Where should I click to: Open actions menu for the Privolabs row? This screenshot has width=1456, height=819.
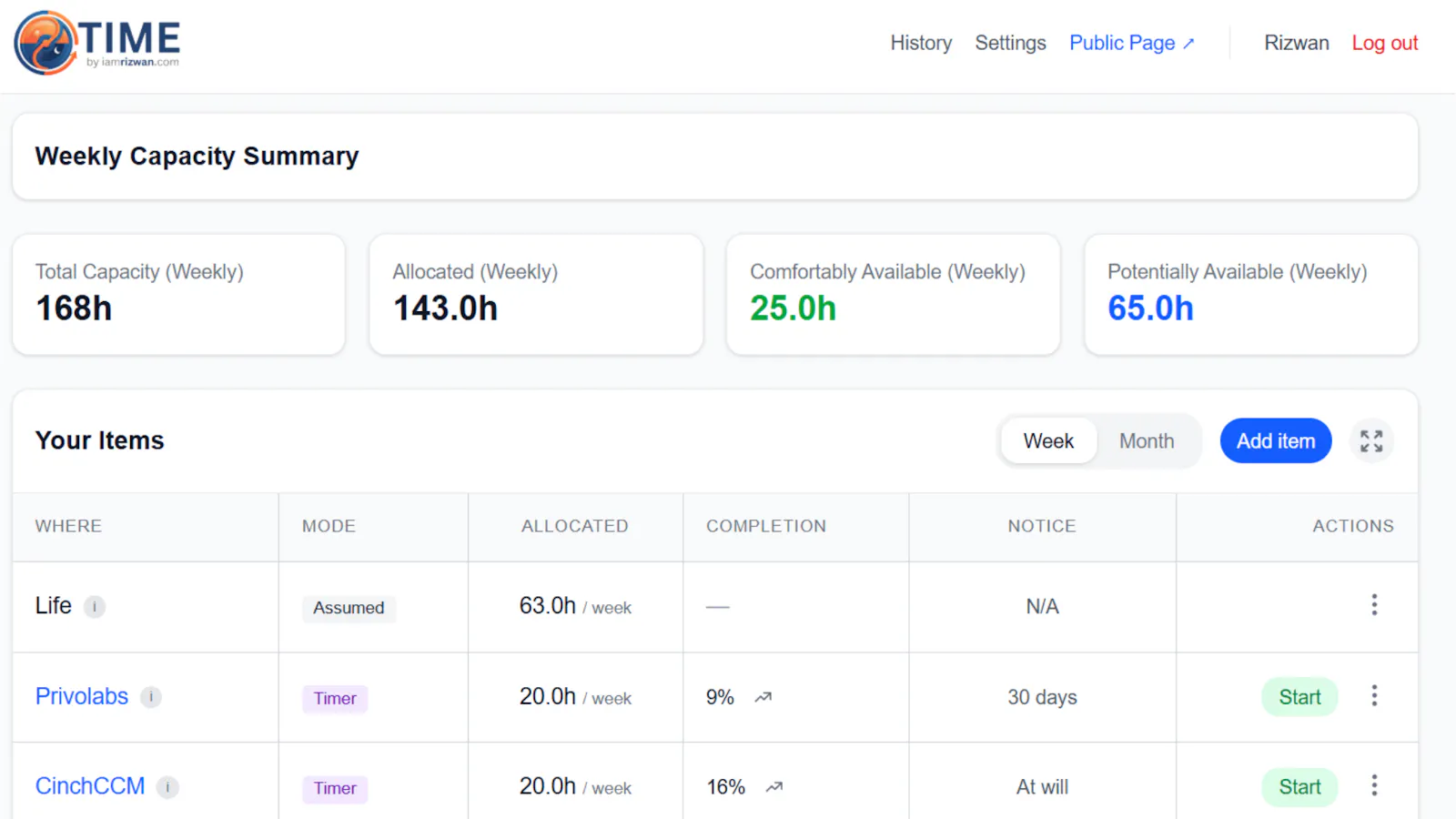point(1374,696)
